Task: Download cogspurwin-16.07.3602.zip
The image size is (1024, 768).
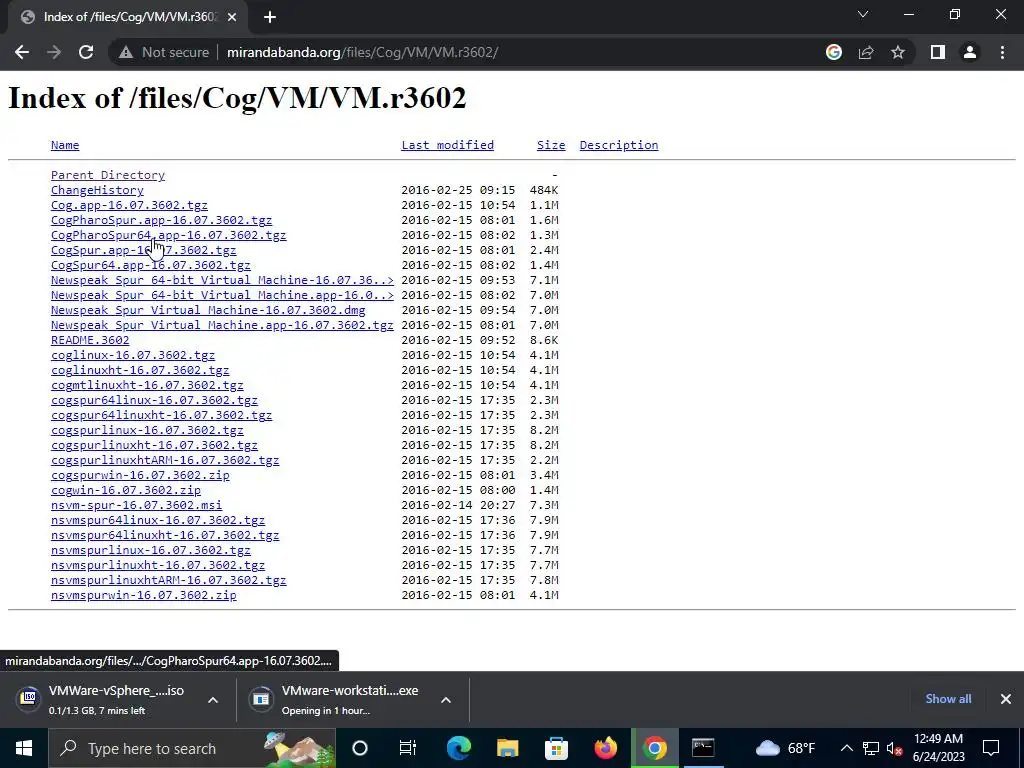Action: tap(140, 475)
